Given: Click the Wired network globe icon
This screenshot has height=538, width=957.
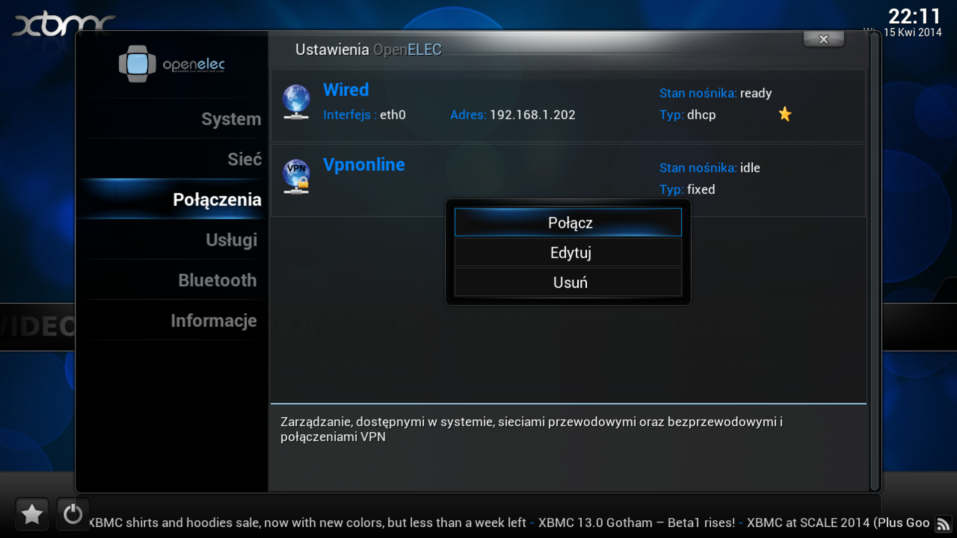Looking at the screenshot, I should coord(296,102).
